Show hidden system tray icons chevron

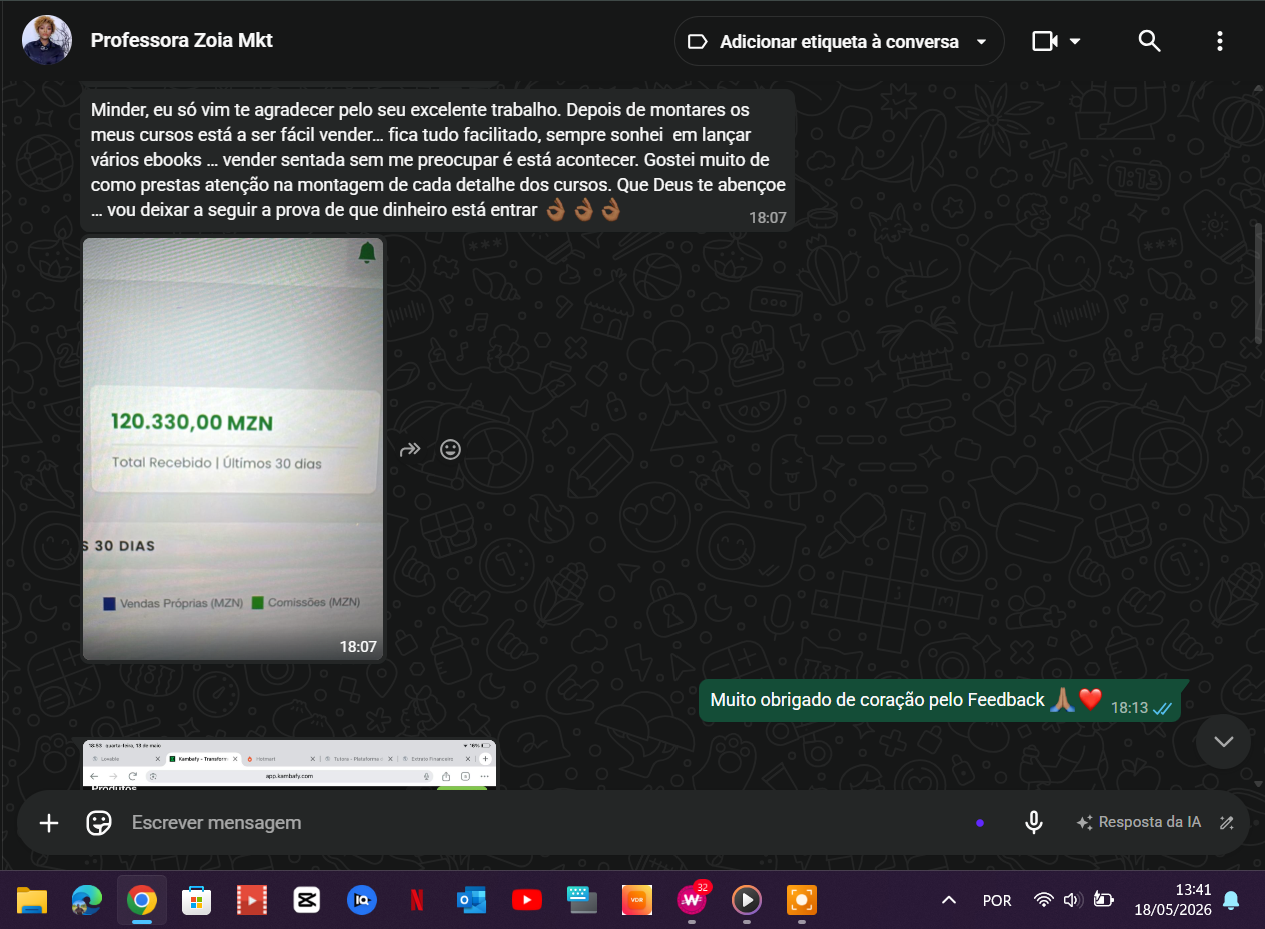coord(948,901)
